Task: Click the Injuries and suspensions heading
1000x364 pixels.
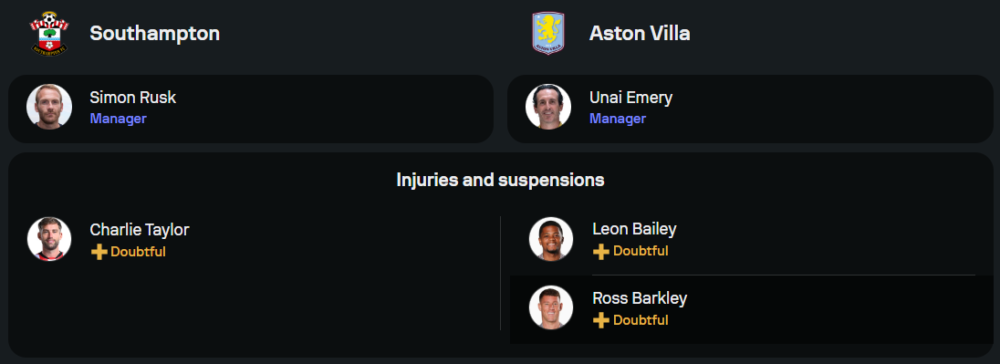Action: 500,180
